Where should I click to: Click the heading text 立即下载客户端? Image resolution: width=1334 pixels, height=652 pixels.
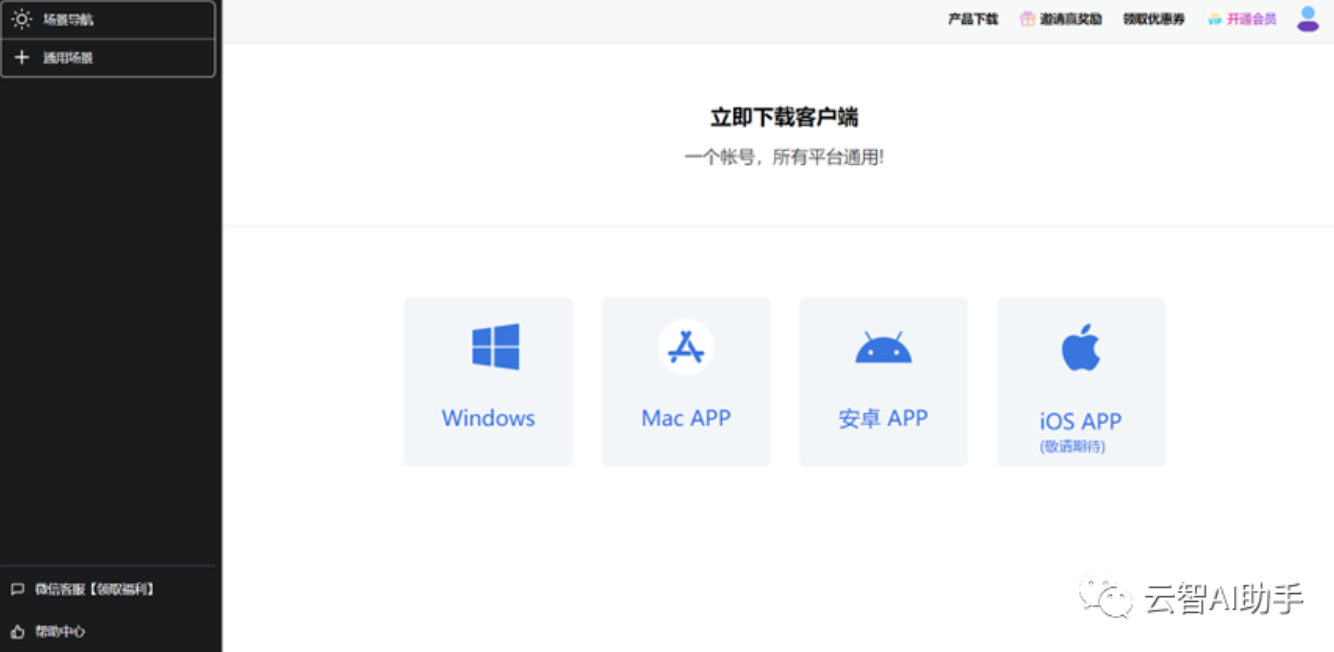click(784, 117)
